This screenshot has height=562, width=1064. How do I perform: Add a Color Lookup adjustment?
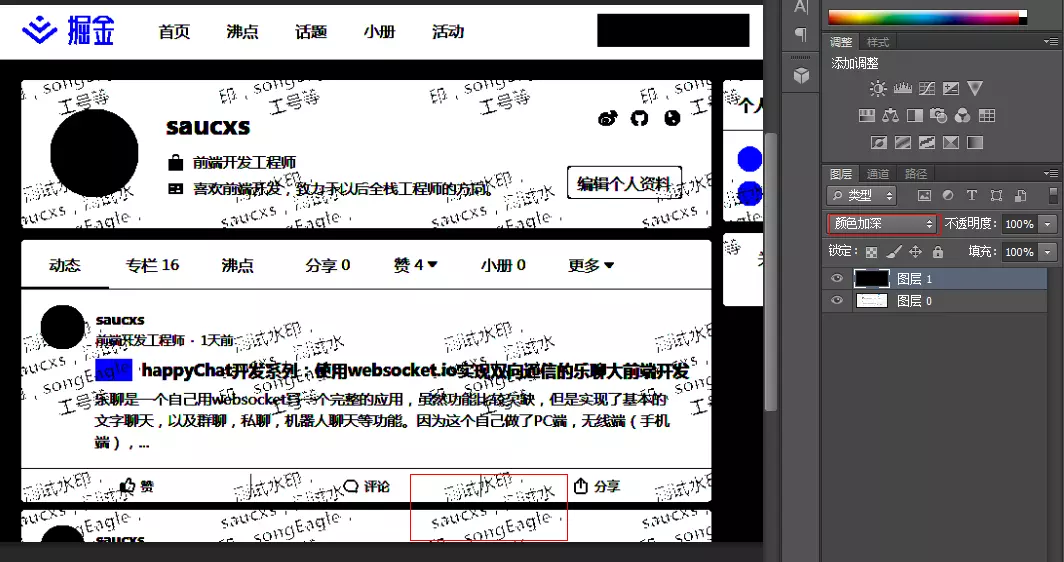point(987,115)
